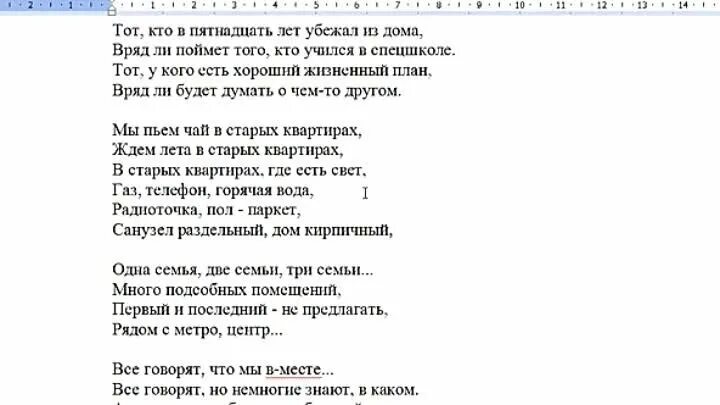
Task: Click the line 'Вряд ли поймет того, кто учился в спецшколе.'
Action: [x=284, y=51]
